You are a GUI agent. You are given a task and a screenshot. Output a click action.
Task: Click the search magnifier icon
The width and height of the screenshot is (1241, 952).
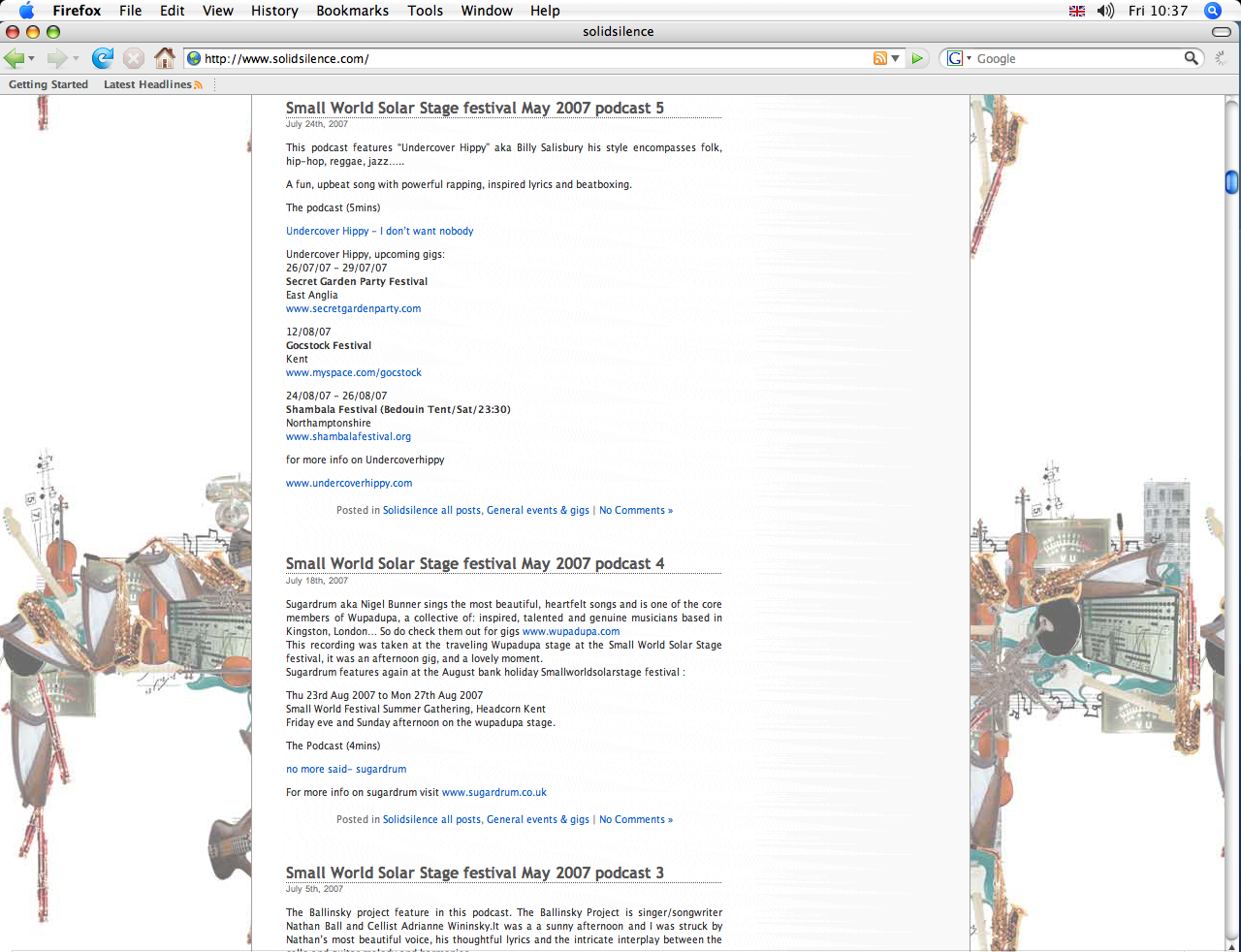click(x=1192, y=58)
